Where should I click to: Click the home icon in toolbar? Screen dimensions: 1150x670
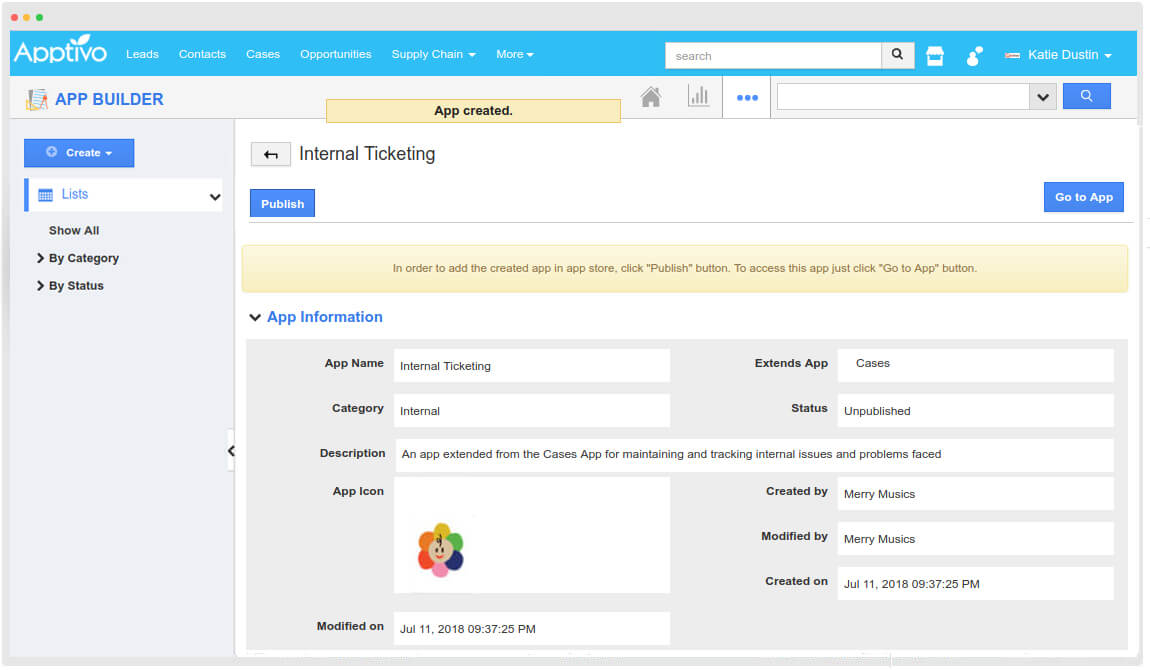point(651,97)
